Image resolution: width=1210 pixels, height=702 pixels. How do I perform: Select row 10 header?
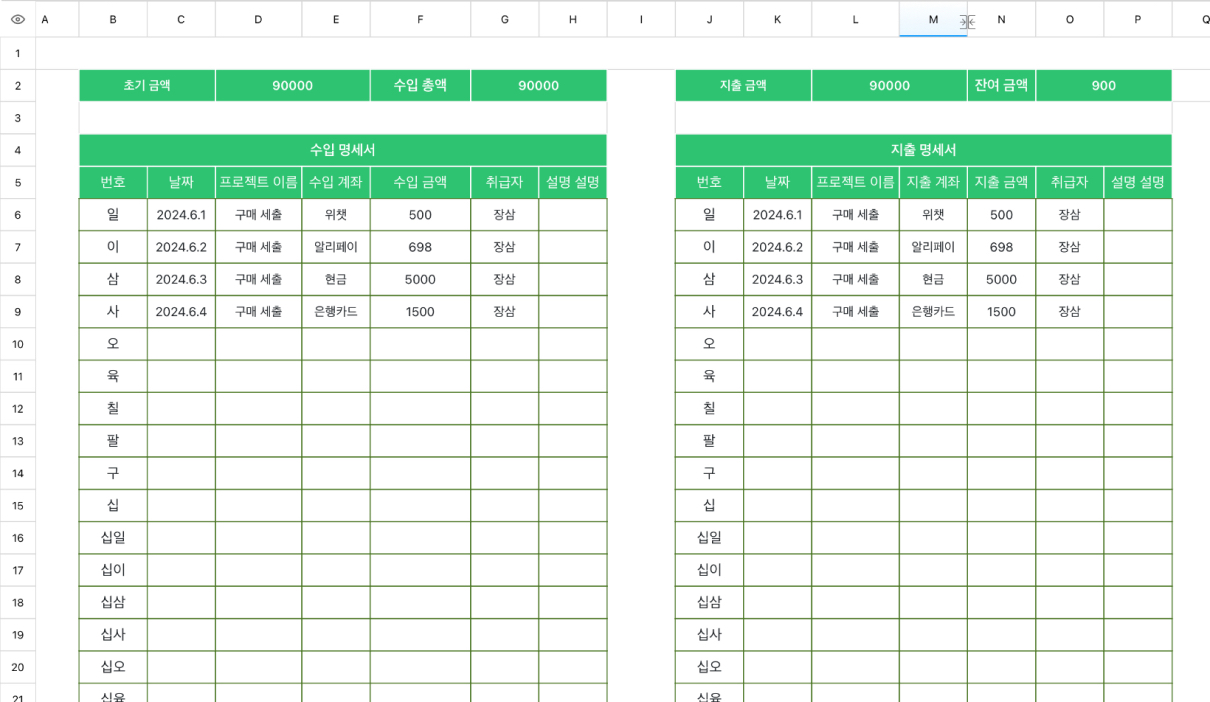click(x=18, y=344)
